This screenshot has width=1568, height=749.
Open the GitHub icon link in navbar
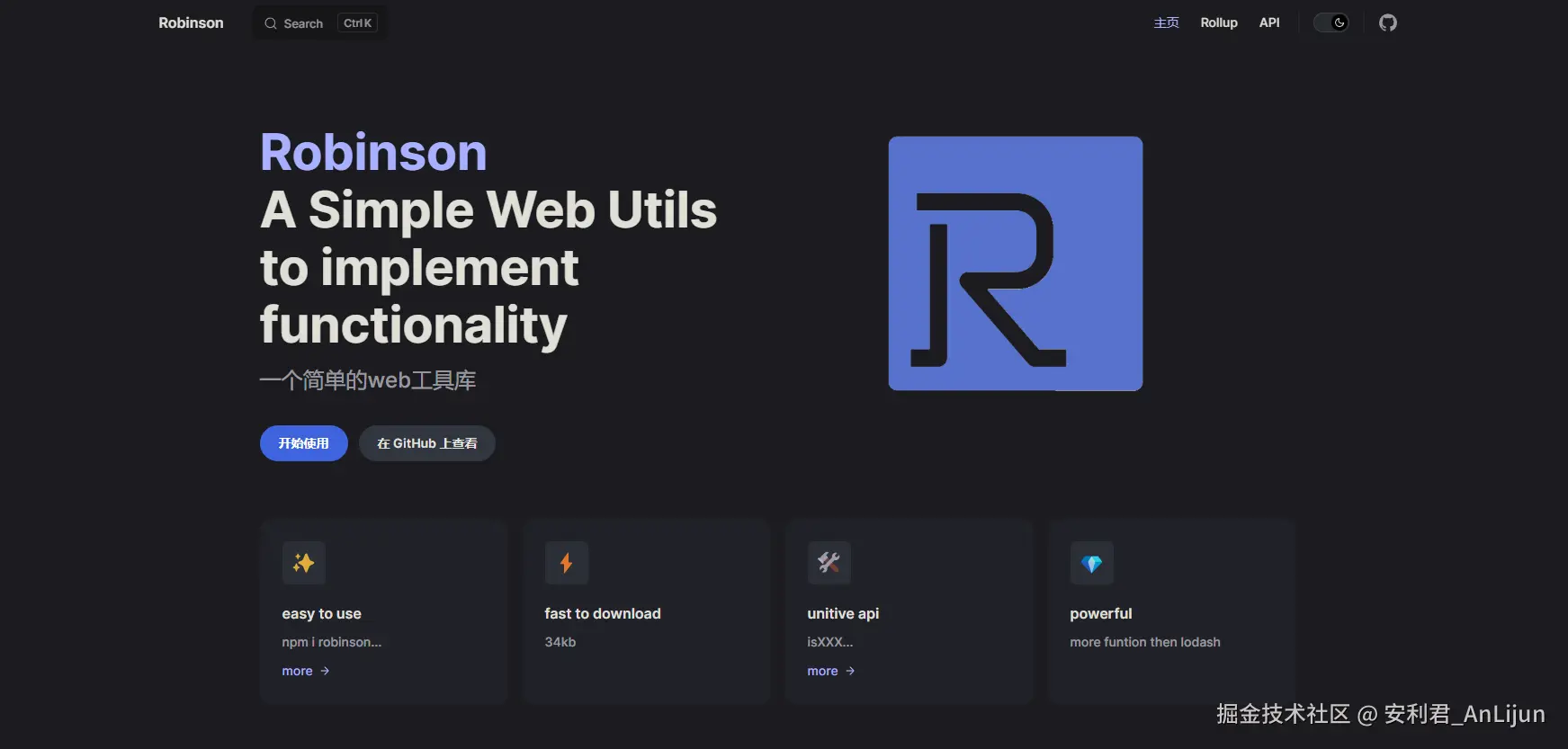[1388, 23]
